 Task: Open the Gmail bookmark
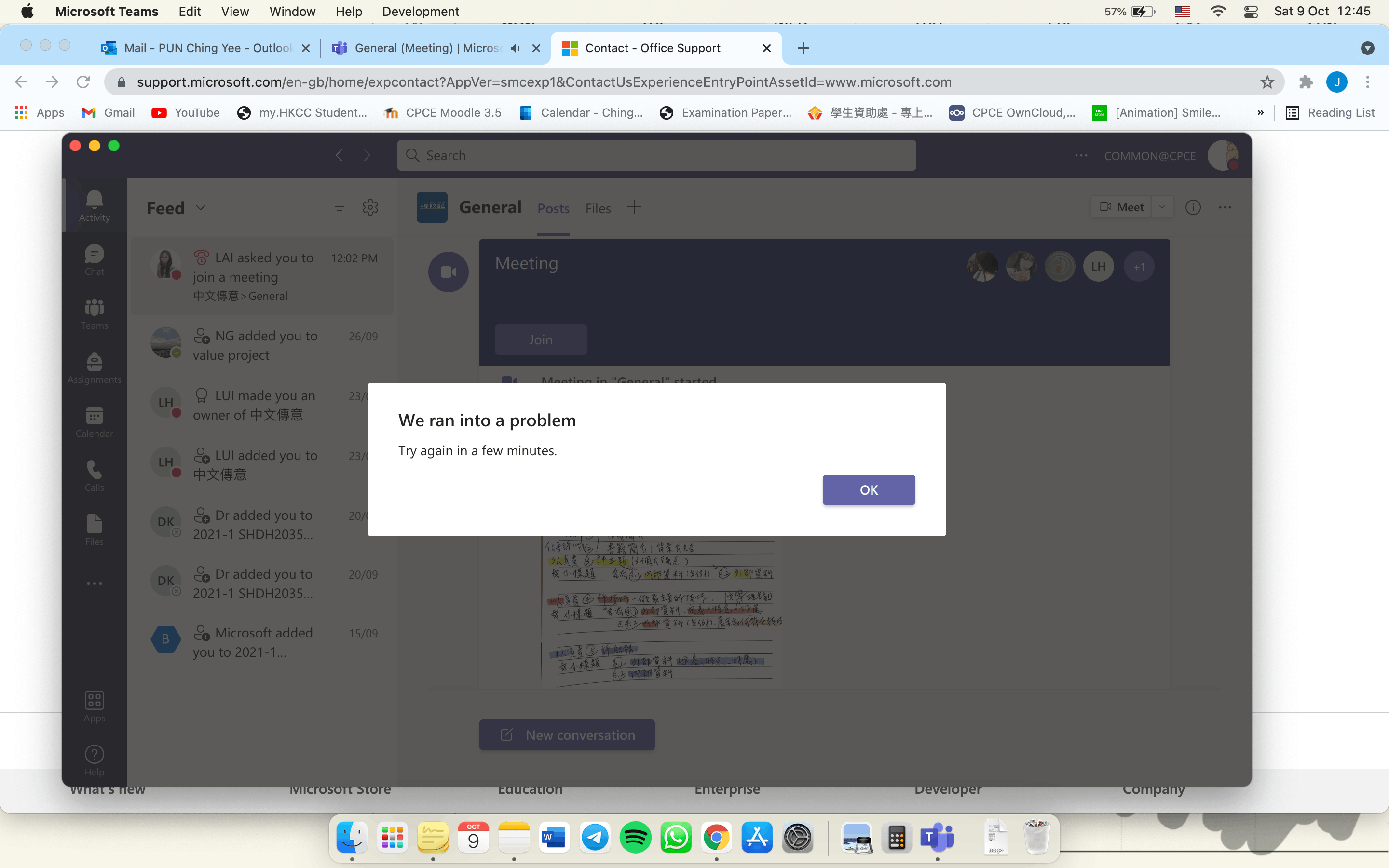click(108, 112)
